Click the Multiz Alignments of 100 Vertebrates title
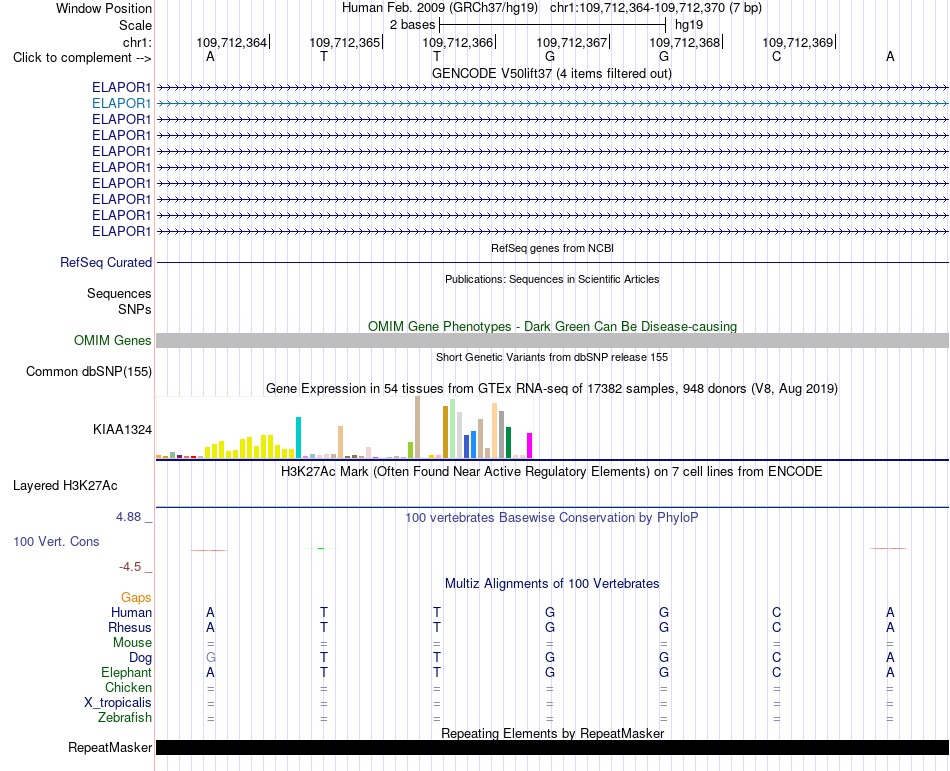This screenshot has height=771, width=950. point(552,583)
